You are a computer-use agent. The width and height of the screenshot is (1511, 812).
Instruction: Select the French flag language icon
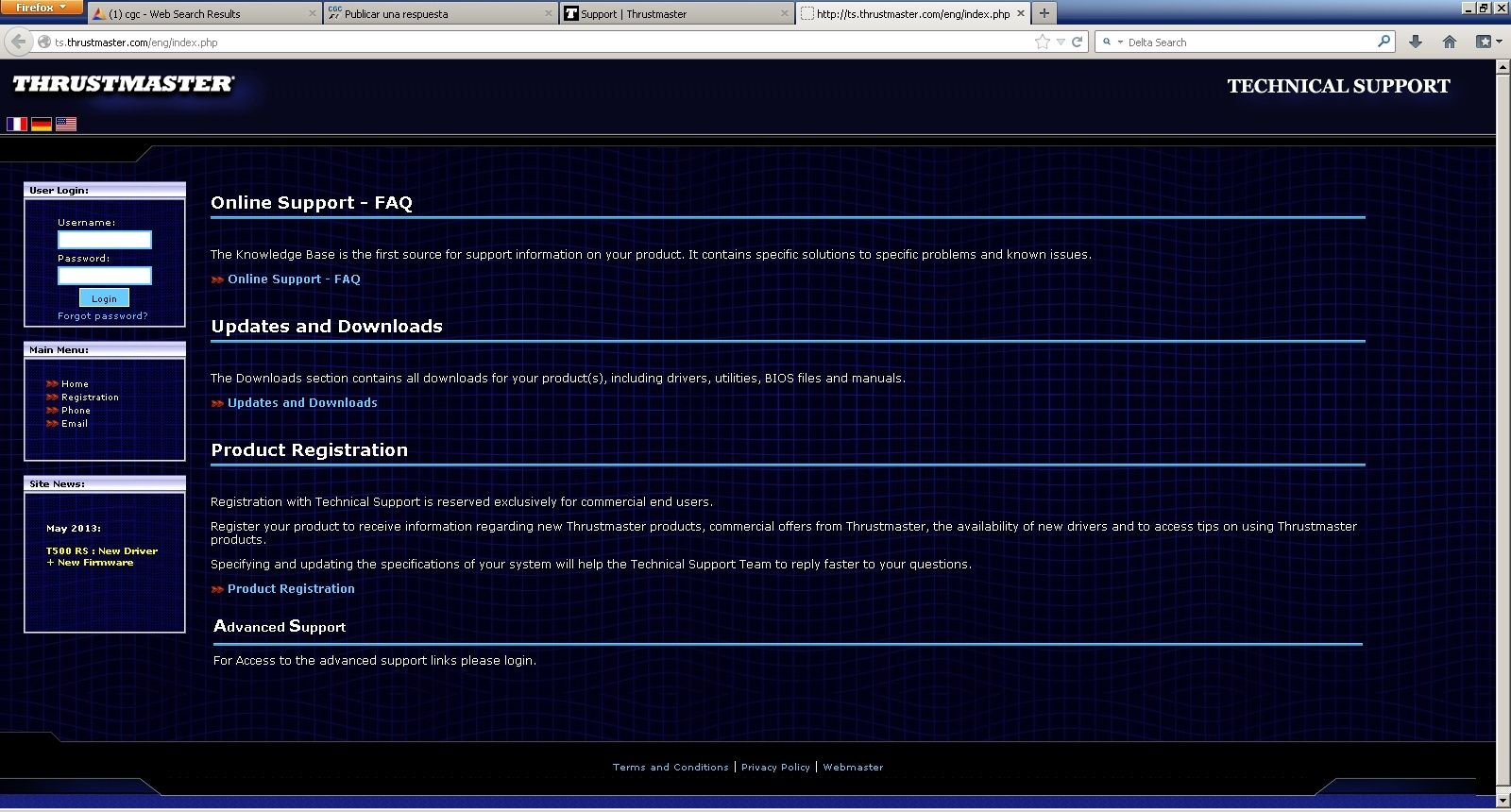point(17,124)
